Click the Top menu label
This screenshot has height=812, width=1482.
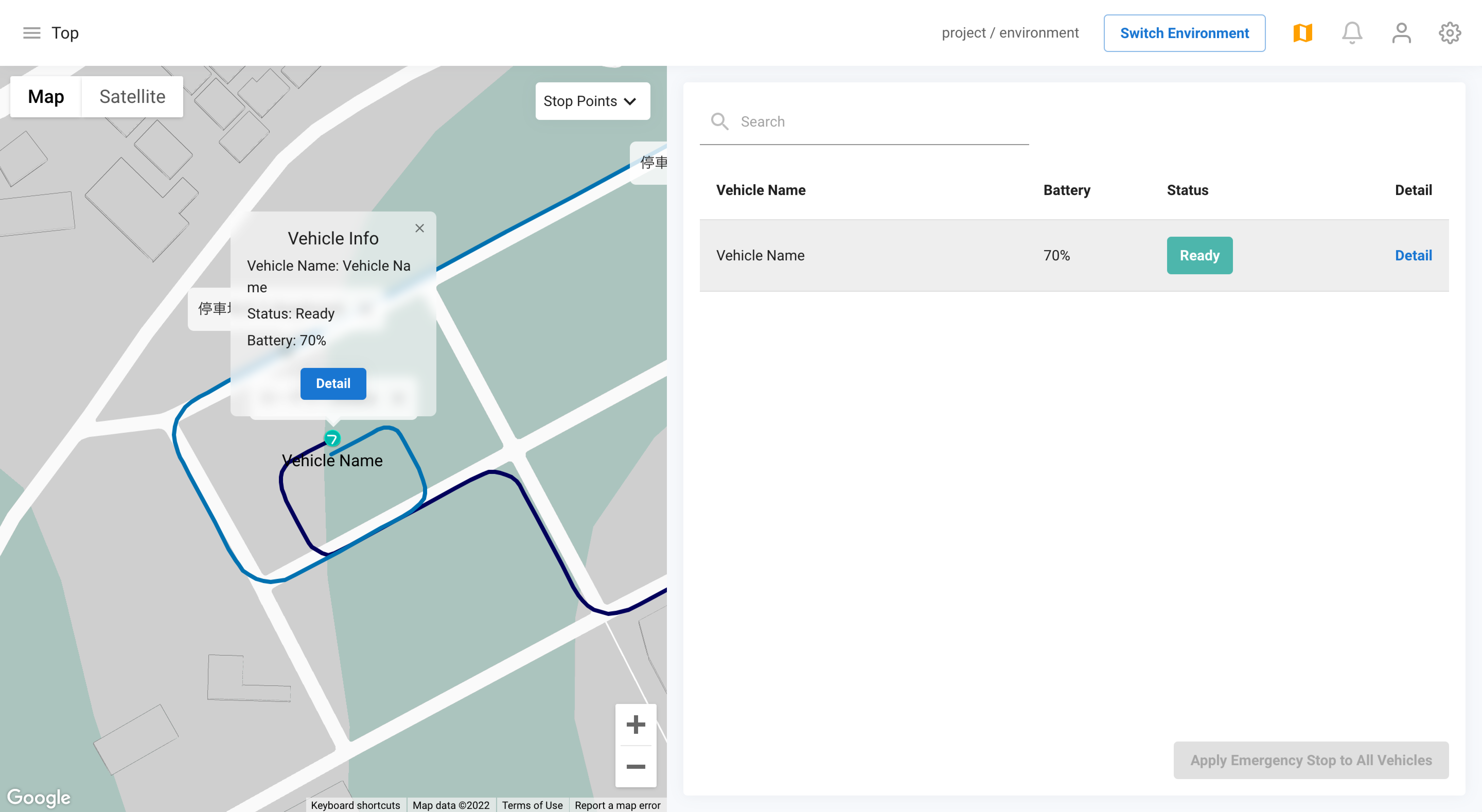pyautogui.click(x=65, y=33)
